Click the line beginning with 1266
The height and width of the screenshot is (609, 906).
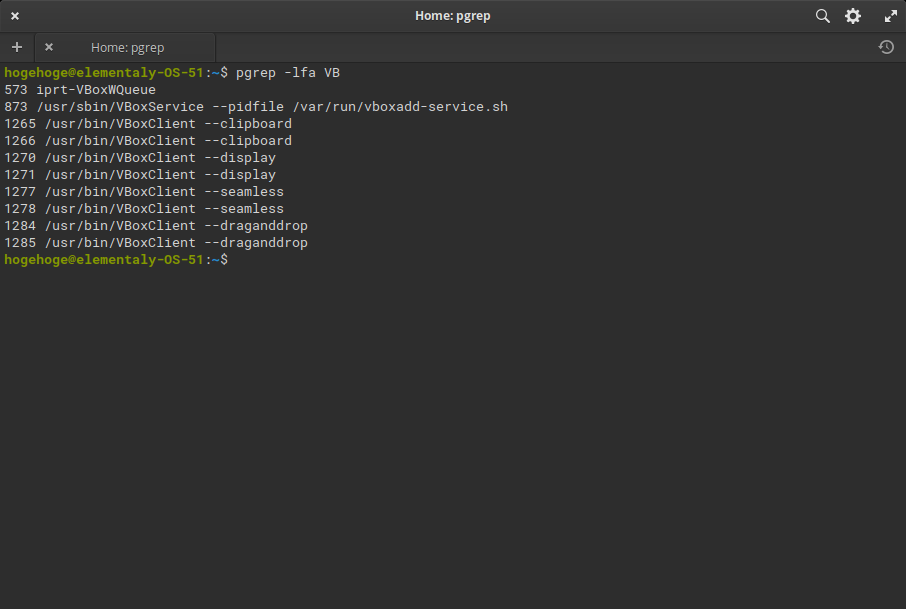tap(148, 140)
